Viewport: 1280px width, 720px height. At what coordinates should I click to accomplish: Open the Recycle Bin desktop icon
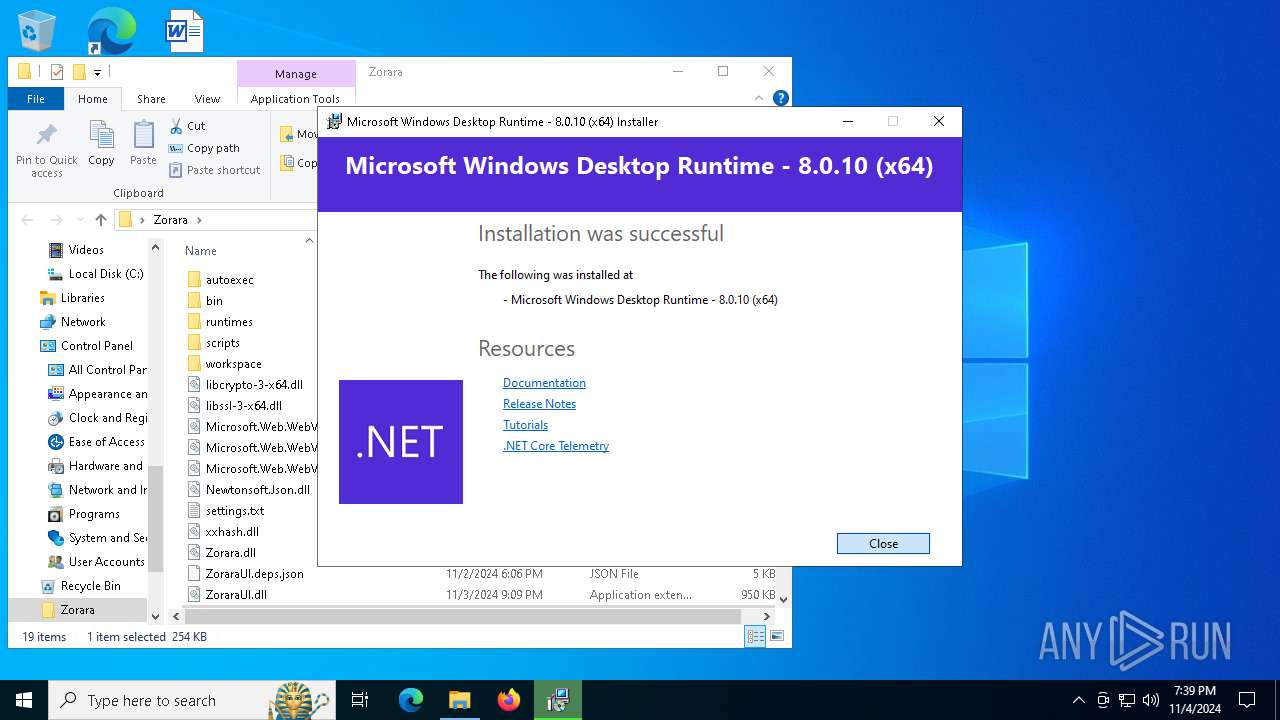[37, 31]
